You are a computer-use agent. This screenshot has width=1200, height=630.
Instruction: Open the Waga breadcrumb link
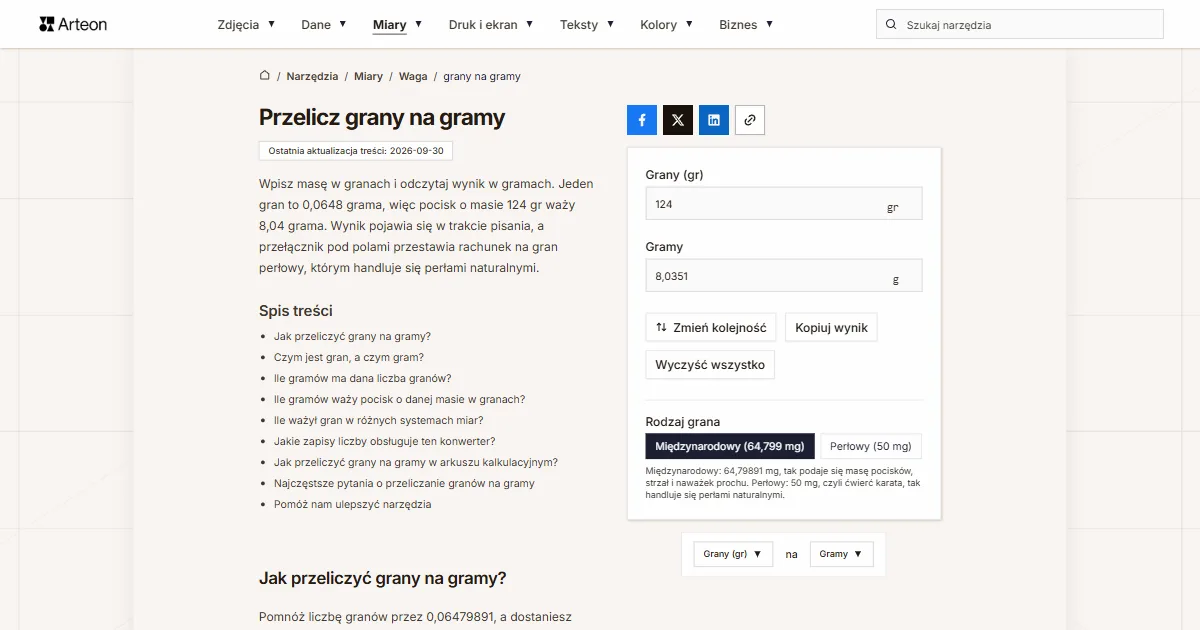click(x=413, y=76)
